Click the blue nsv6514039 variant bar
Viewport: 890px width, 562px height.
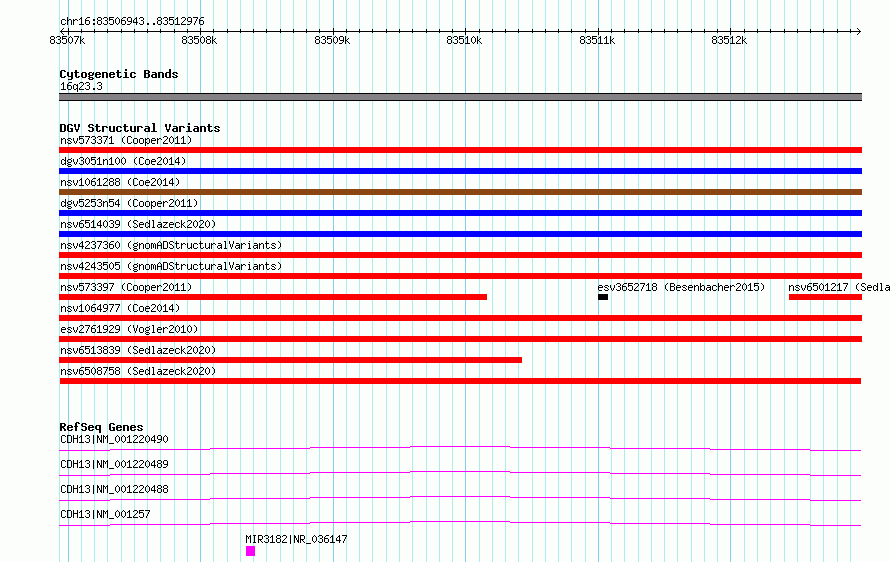pos(460,234)
